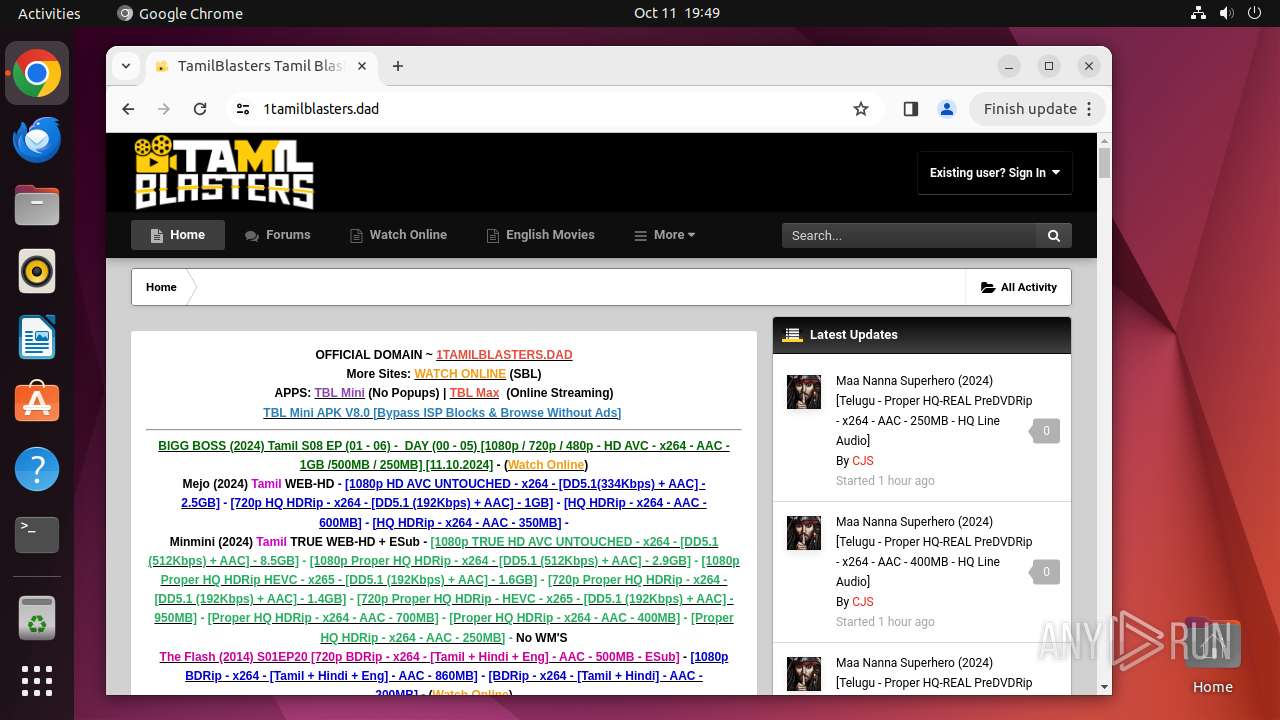Open a new tab
Image resolution: width=1280 pixels, height=720 pixels.
pyautogui.click(x=398, y=66)
